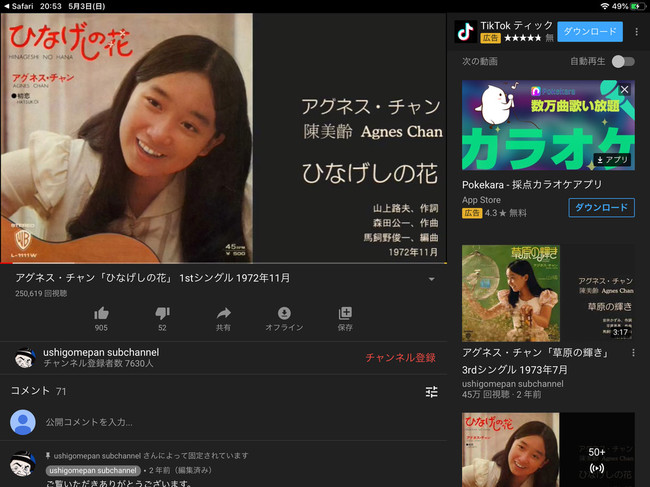Tap the アプリ install badge on the Pokekara ad
The height and width of the screenshot is (487, 650).
[x=612, y=160]
